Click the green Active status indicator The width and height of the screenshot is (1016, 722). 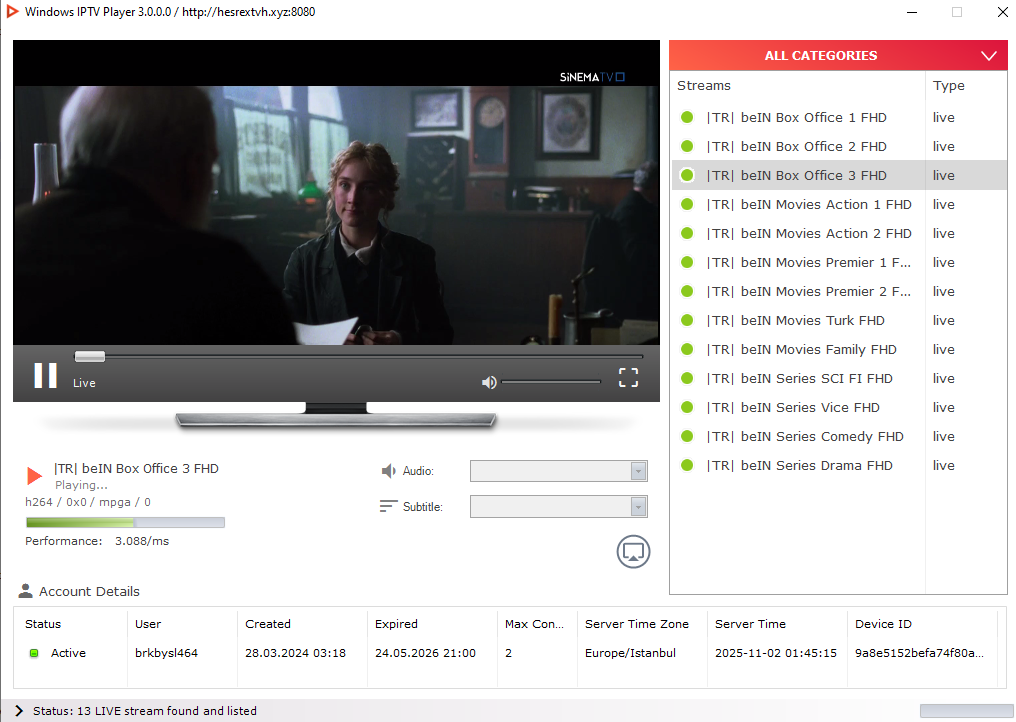tap(33, 653)
